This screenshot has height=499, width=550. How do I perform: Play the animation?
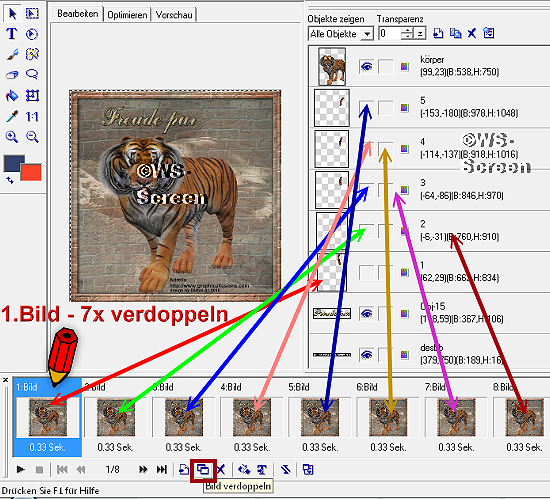(x=21, y=469)
